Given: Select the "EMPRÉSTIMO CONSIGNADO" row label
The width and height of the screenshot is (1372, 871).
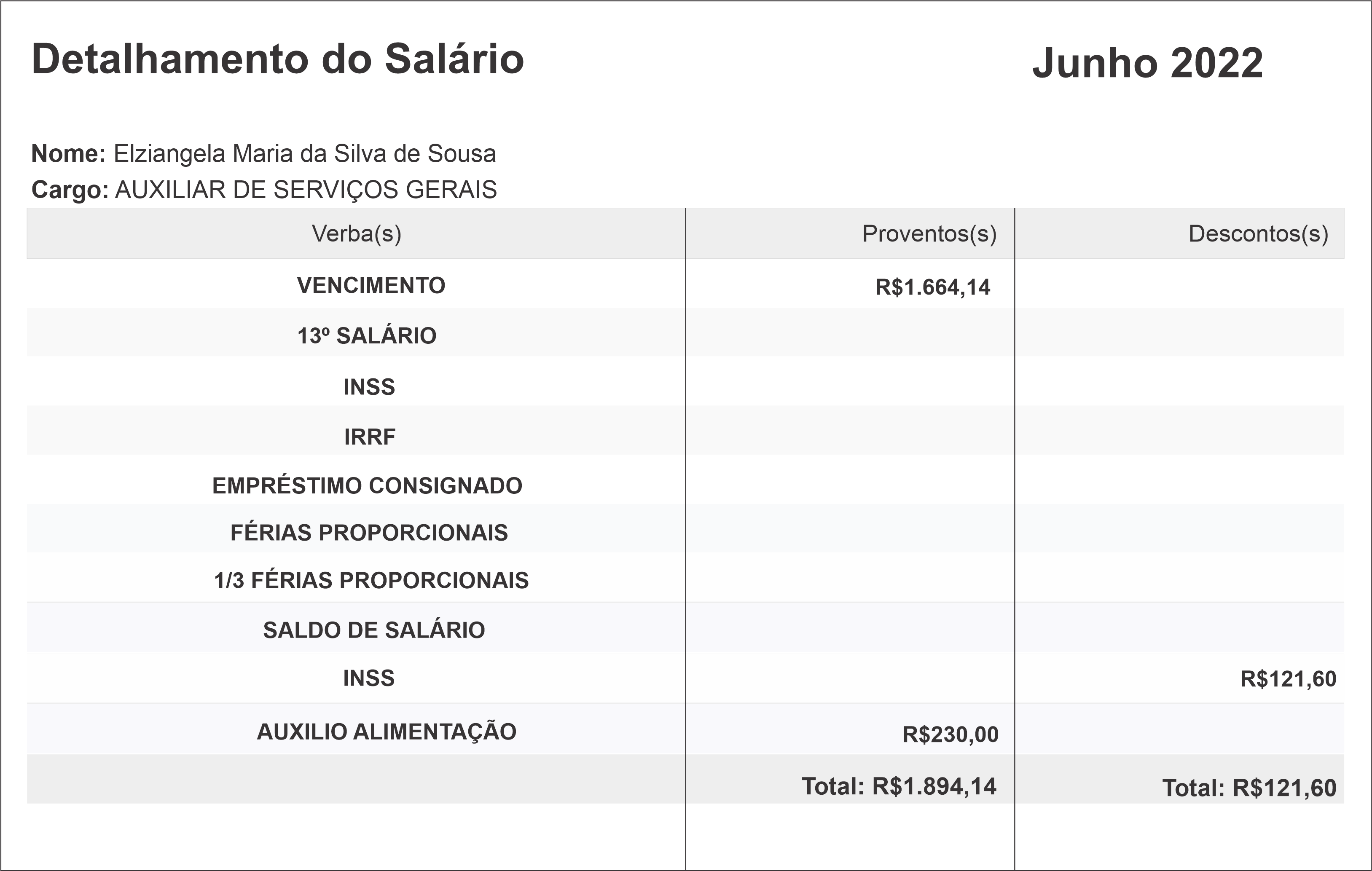Looking at the screenshot, I should (367, 486).
